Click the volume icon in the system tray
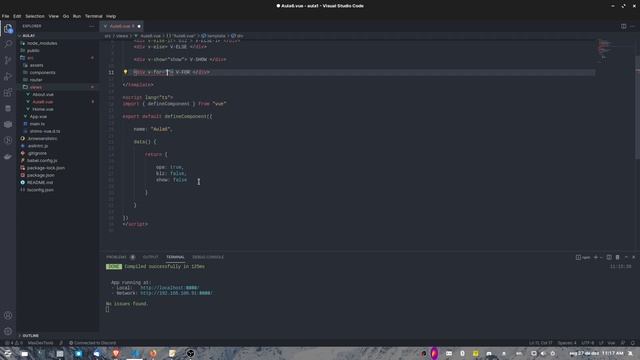The height and width of the screenshot is (360, 640). (543, 353)
